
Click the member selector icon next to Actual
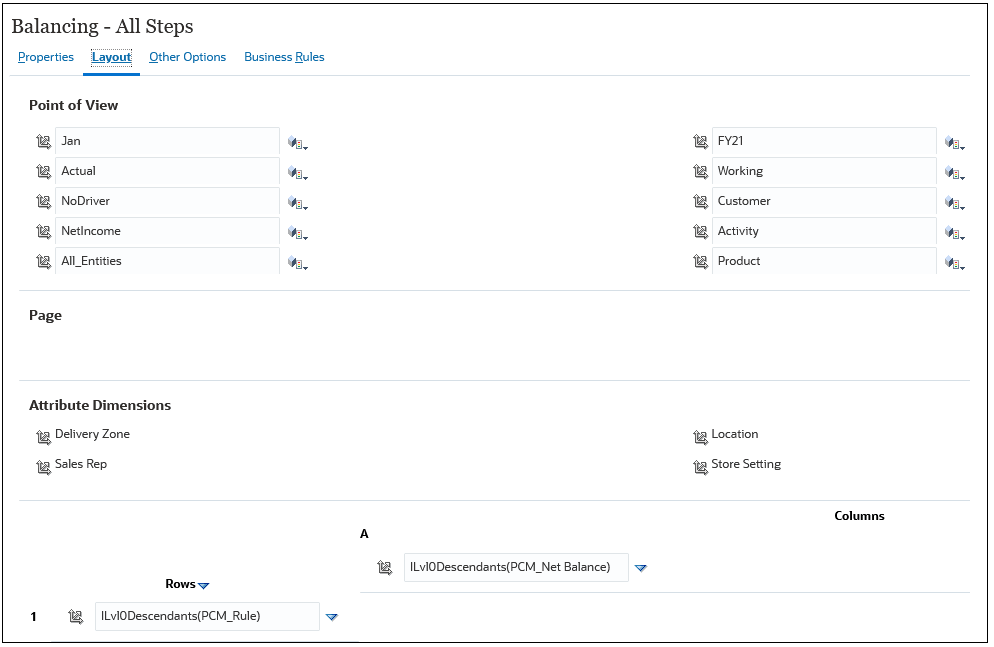click(297, 173)
